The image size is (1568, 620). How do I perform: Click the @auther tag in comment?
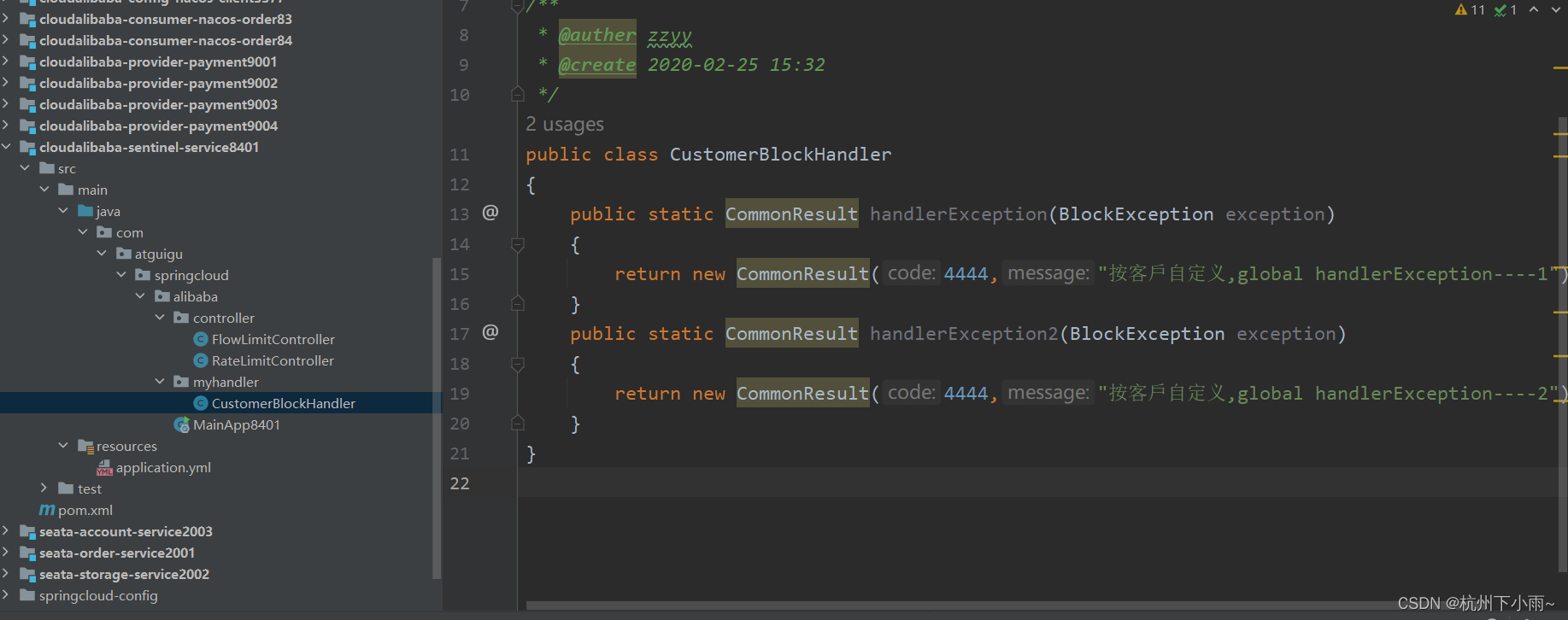[x=597, y=35]
